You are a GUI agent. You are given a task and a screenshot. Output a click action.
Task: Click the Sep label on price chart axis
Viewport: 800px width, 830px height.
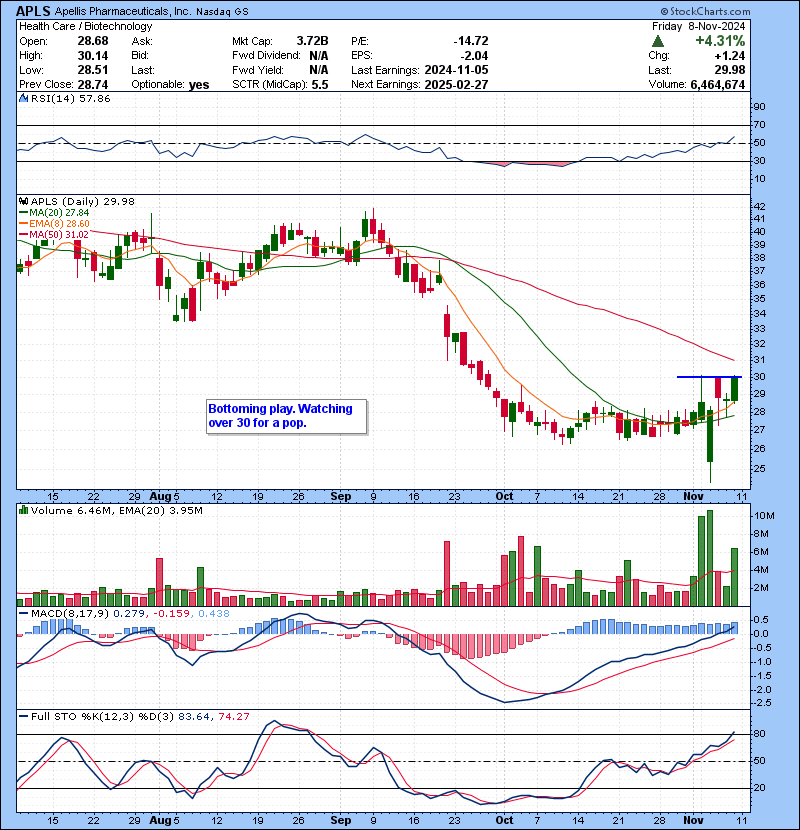tap(340, 496)
